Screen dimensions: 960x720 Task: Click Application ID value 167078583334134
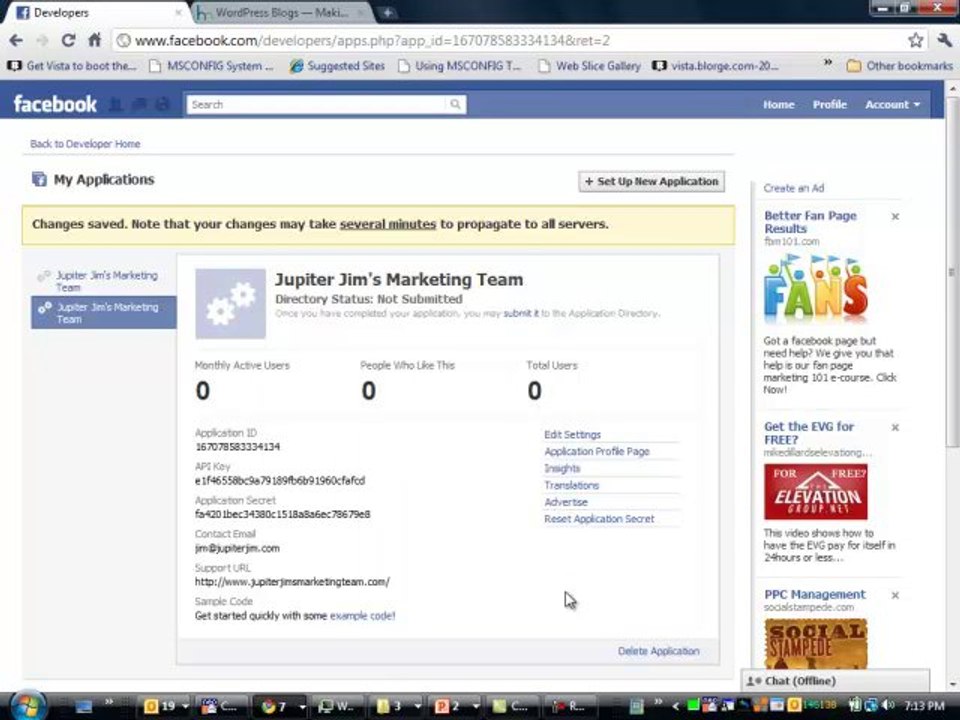pos(238,447)
